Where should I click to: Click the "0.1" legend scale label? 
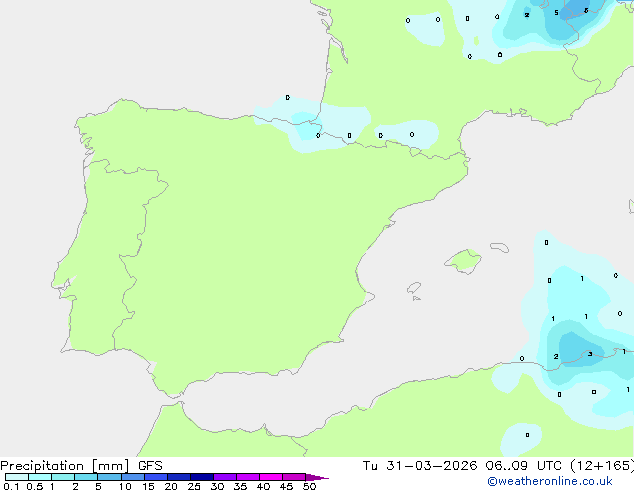11,486
